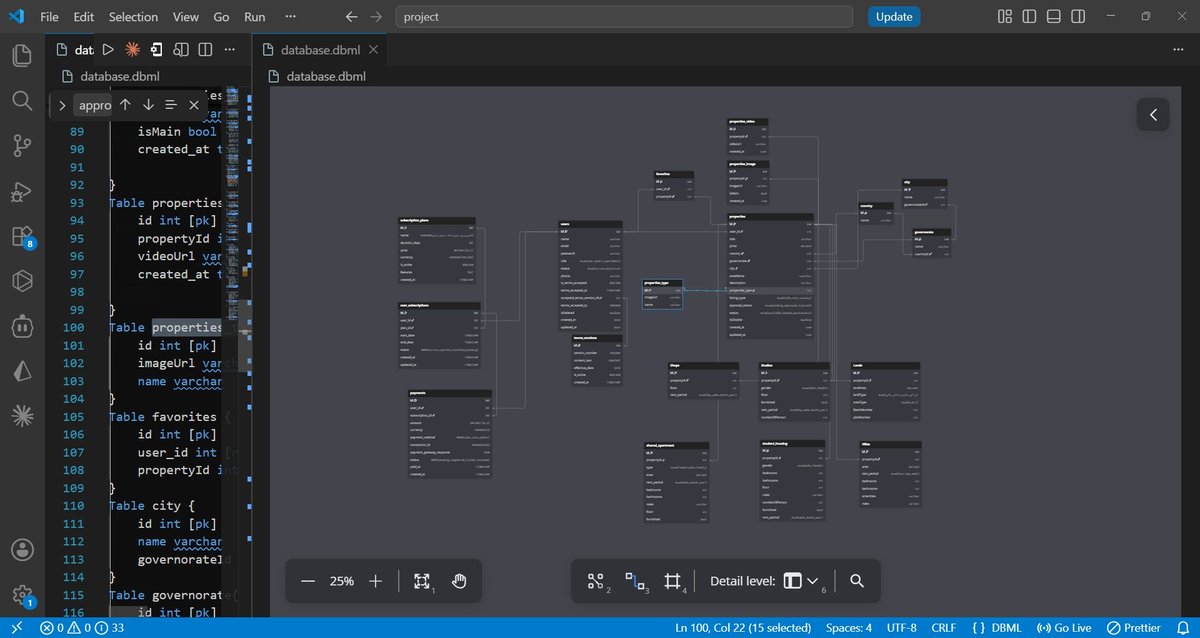Open the Explorer view in activity bar
Viewport: 1200px width, 638px height.
pyautogui.click(x=22, y=55)
